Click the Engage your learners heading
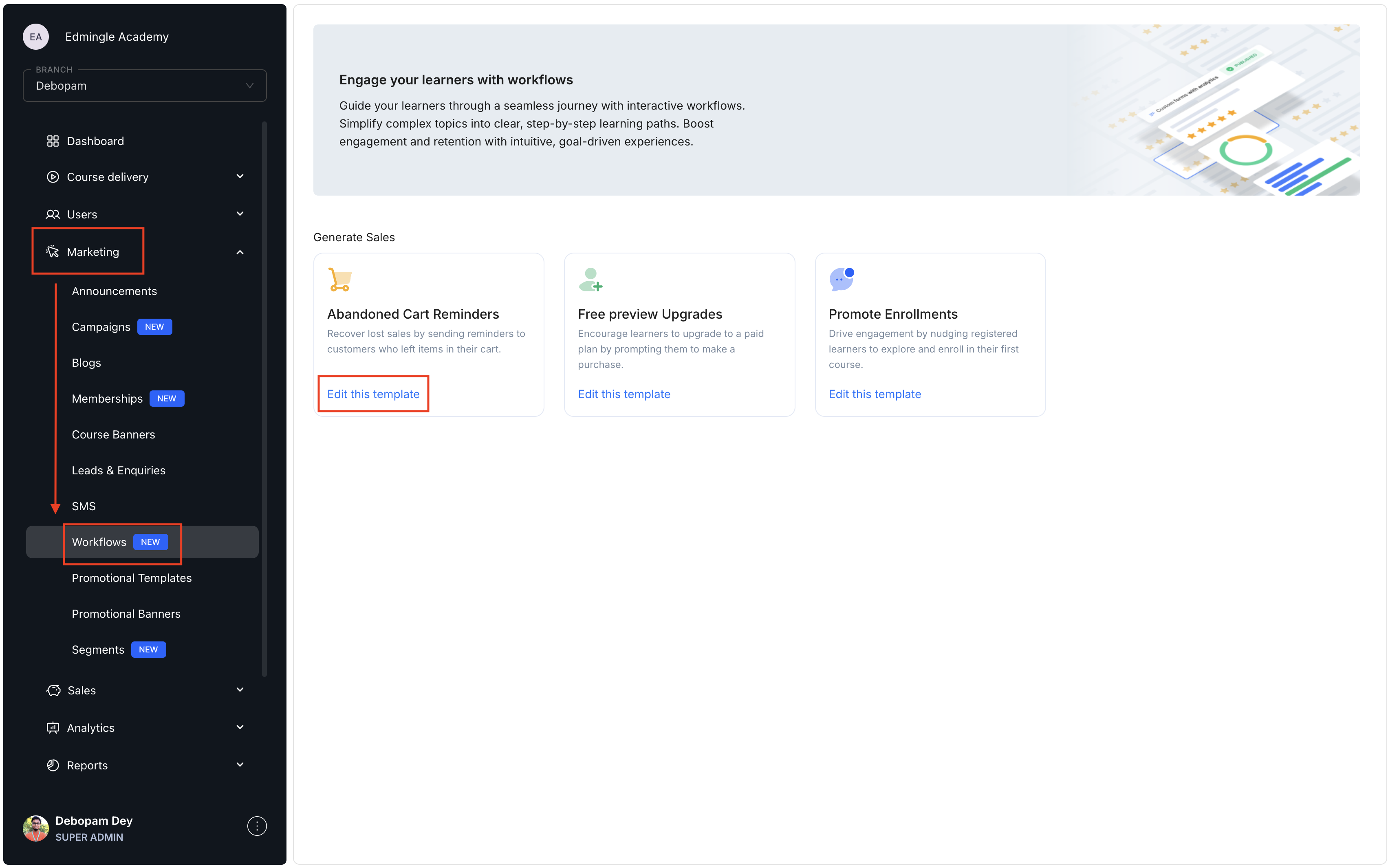Screen dimensions: 1388x868 [x=456, y=80]
